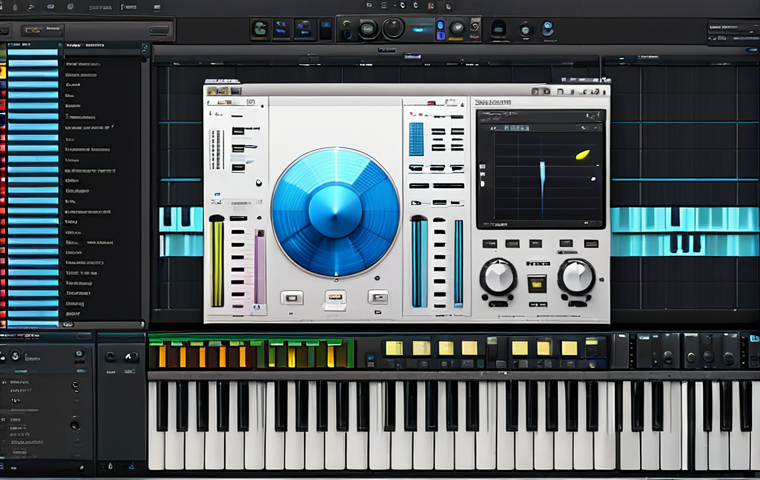Select the upper cyan clip right of the plugin window
760x480 pixels.
click(x=685, y=219)
